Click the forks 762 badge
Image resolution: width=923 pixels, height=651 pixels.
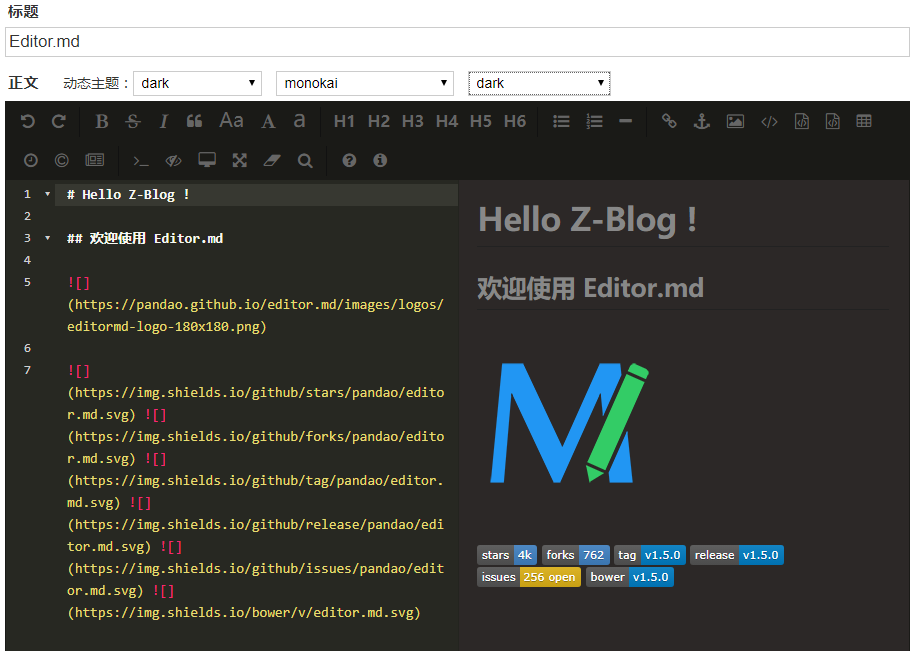(x=576, y=555)
